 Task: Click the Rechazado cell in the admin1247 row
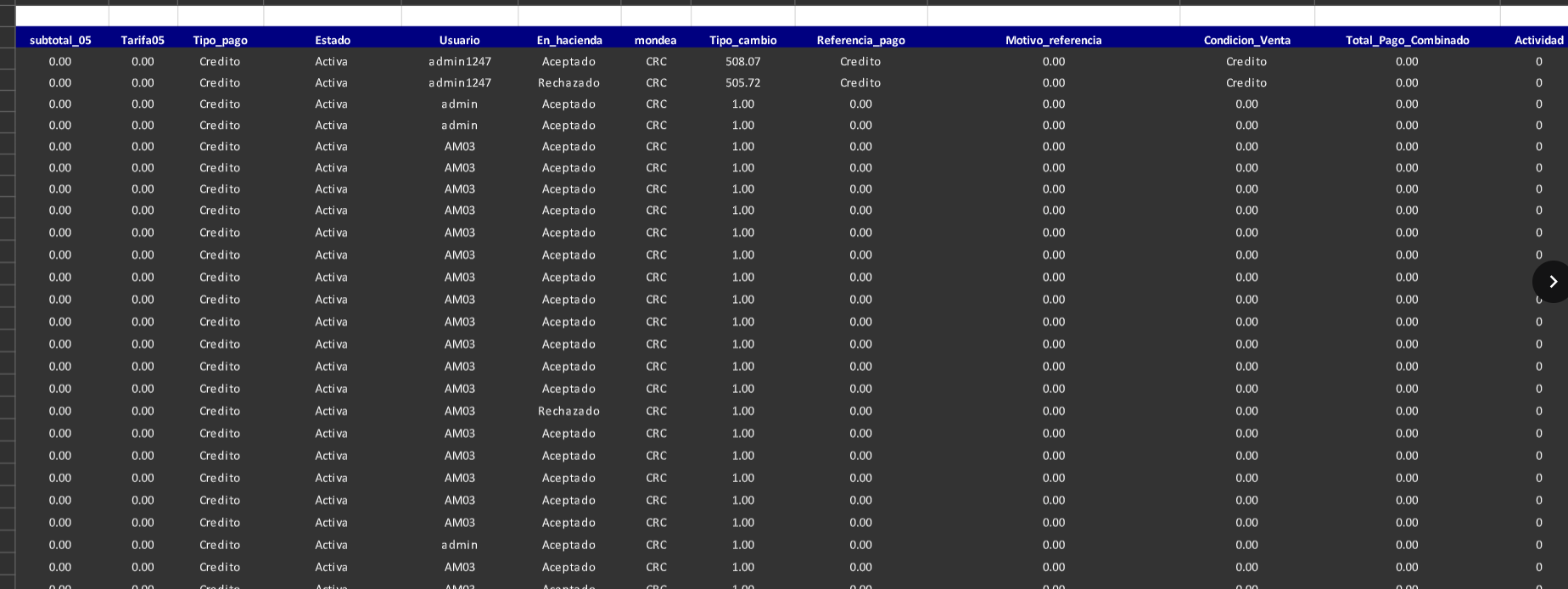tap(568, 82)
